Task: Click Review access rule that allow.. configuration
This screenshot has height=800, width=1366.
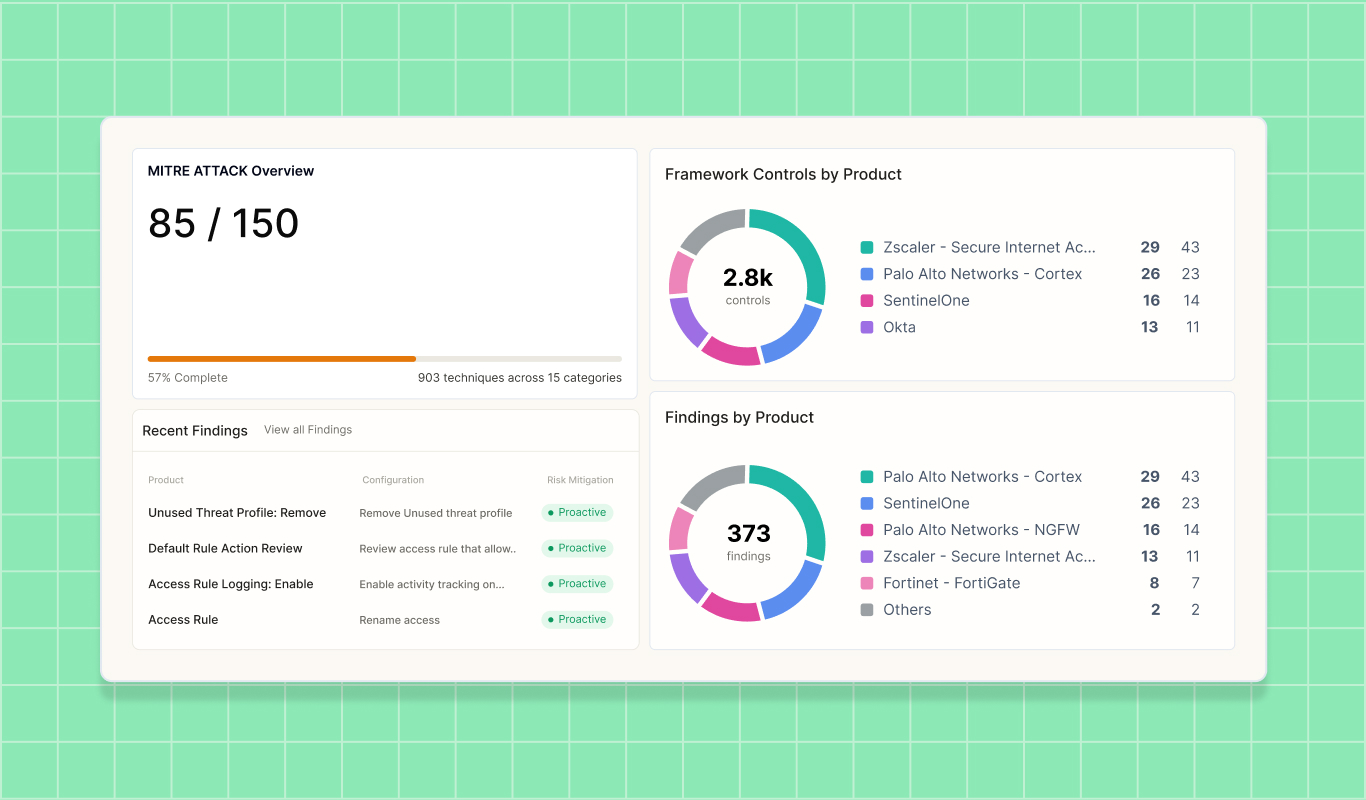Action: tap(438, 548)
